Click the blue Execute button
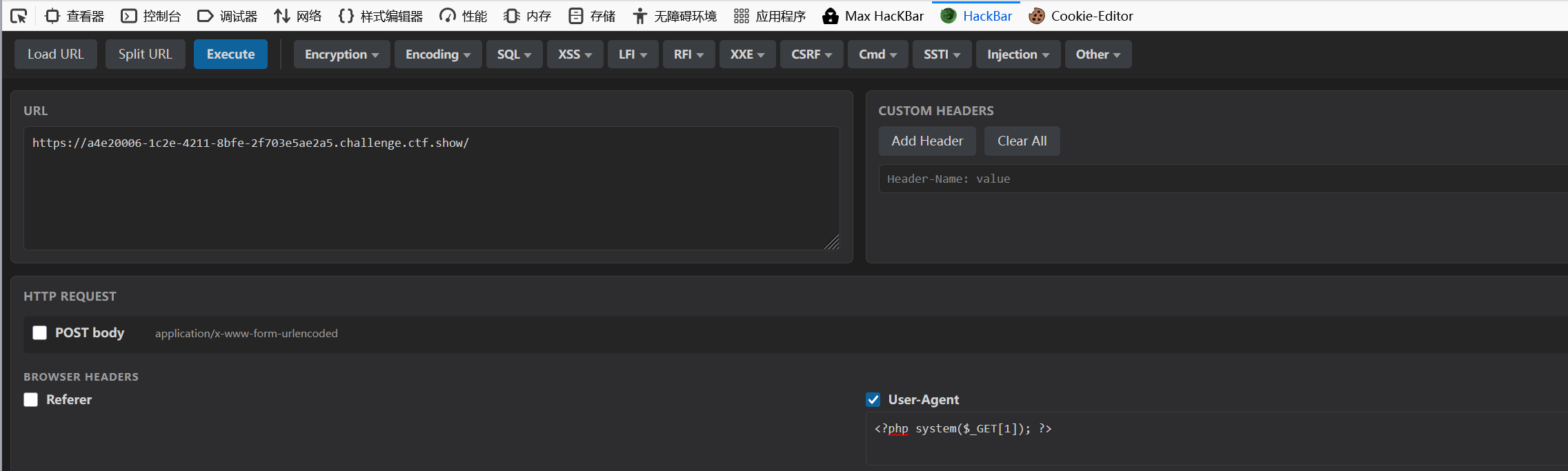 coord(230,54)
